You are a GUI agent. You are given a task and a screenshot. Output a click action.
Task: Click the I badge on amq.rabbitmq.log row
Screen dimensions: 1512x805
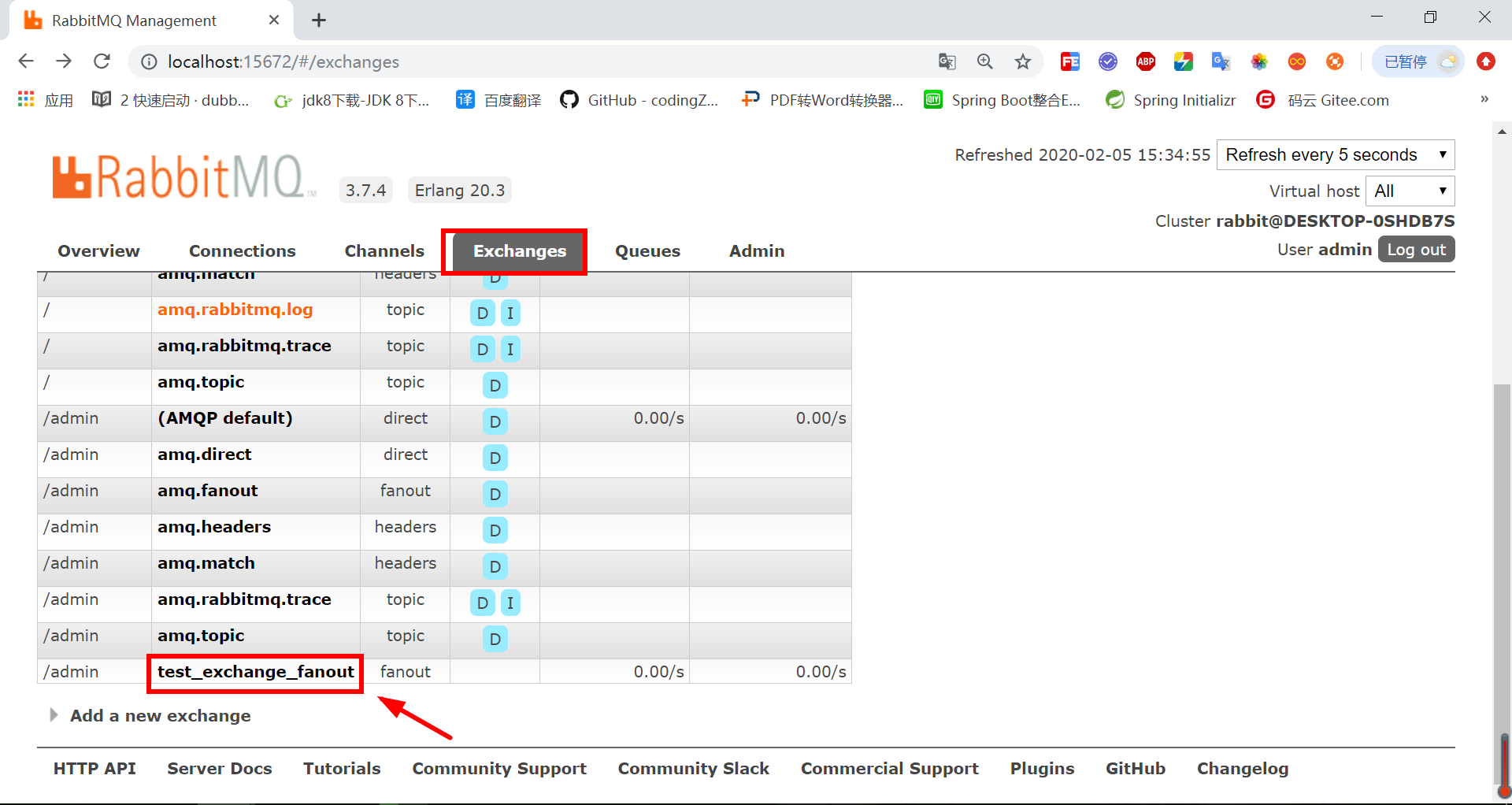pyautogui.click(x=510, y=313)
